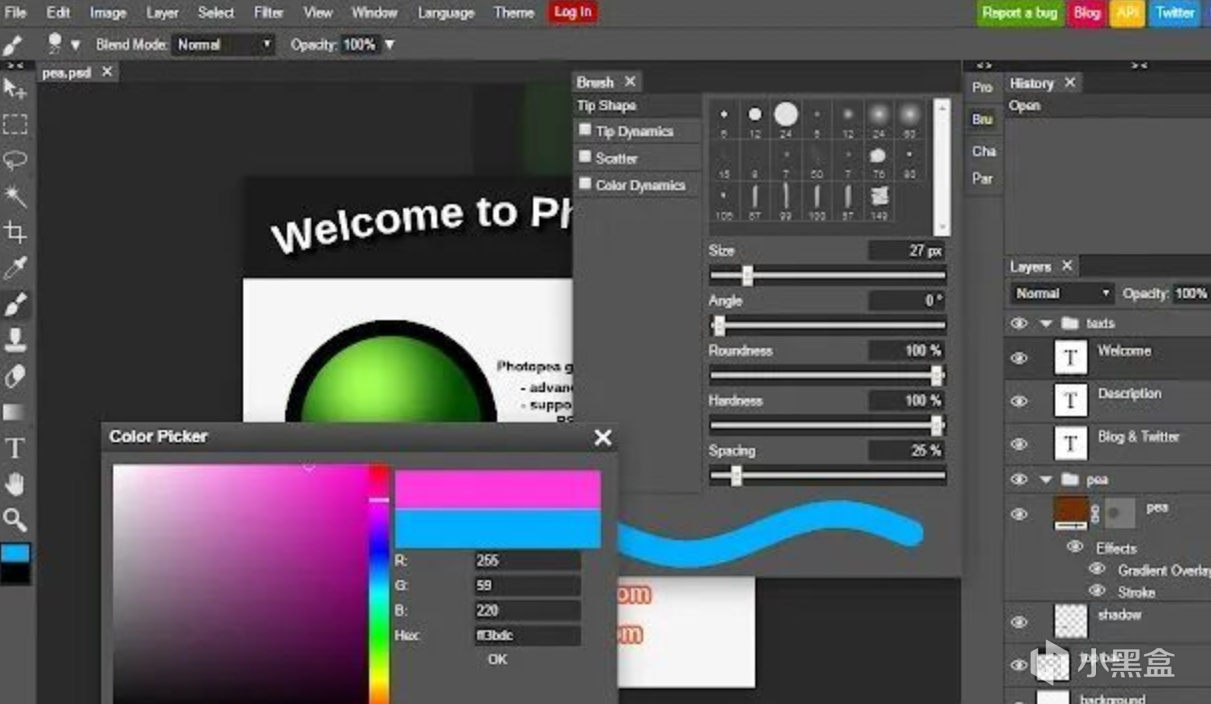Hide the Welcome layer

click(x=1019, y=358)
